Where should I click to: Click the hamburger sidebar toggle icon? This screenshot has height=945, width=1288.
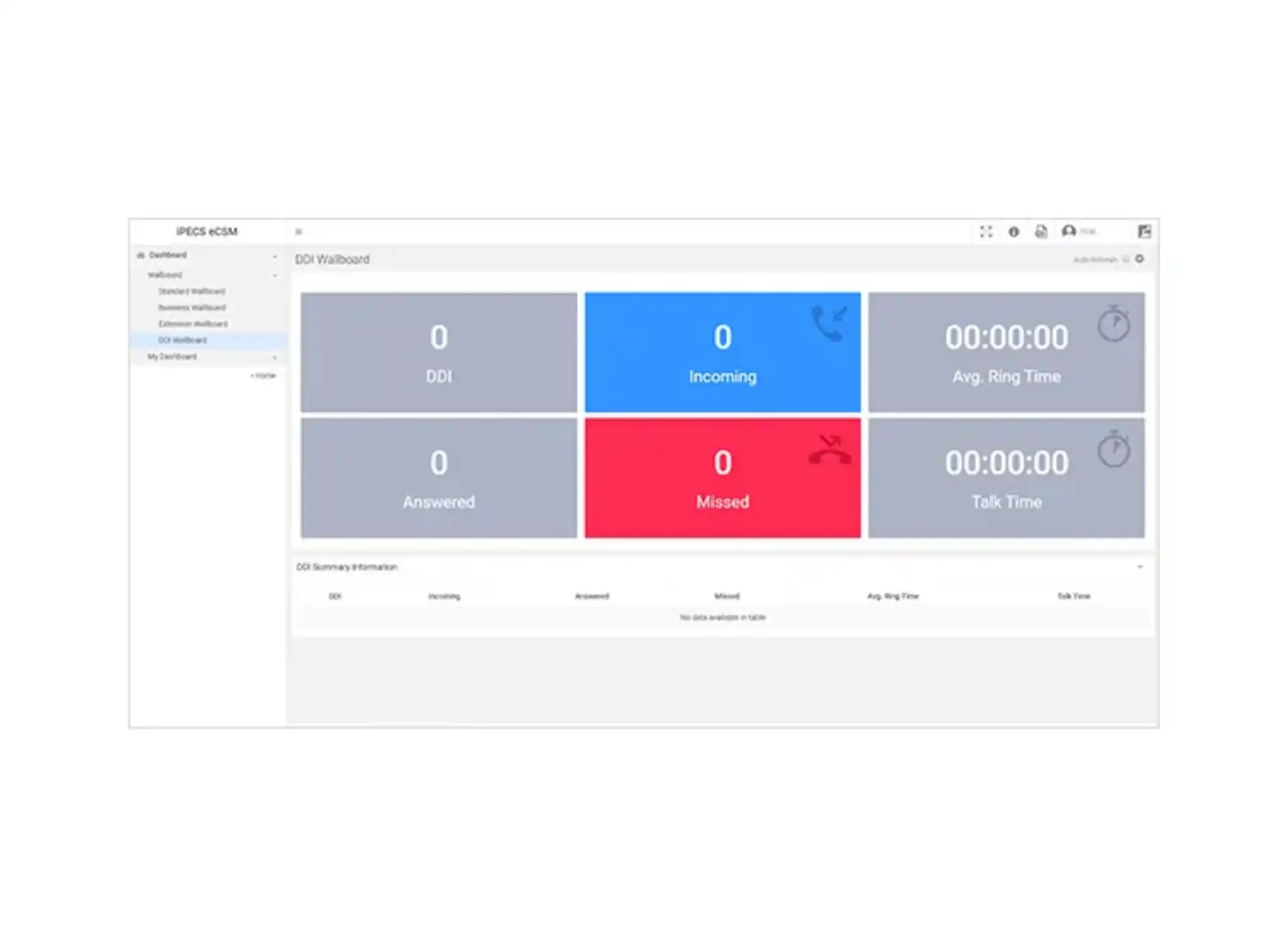point(299,232)
